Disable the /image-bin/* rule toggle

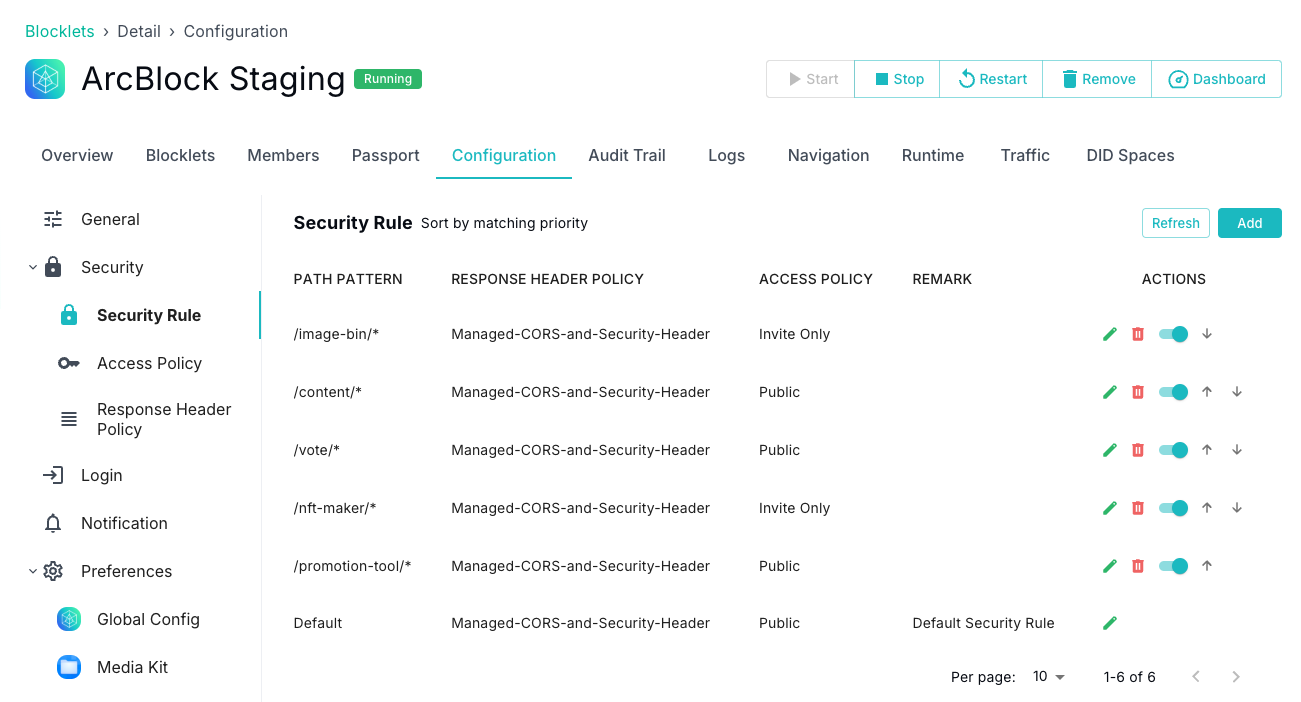click(x=1173, y=334)
